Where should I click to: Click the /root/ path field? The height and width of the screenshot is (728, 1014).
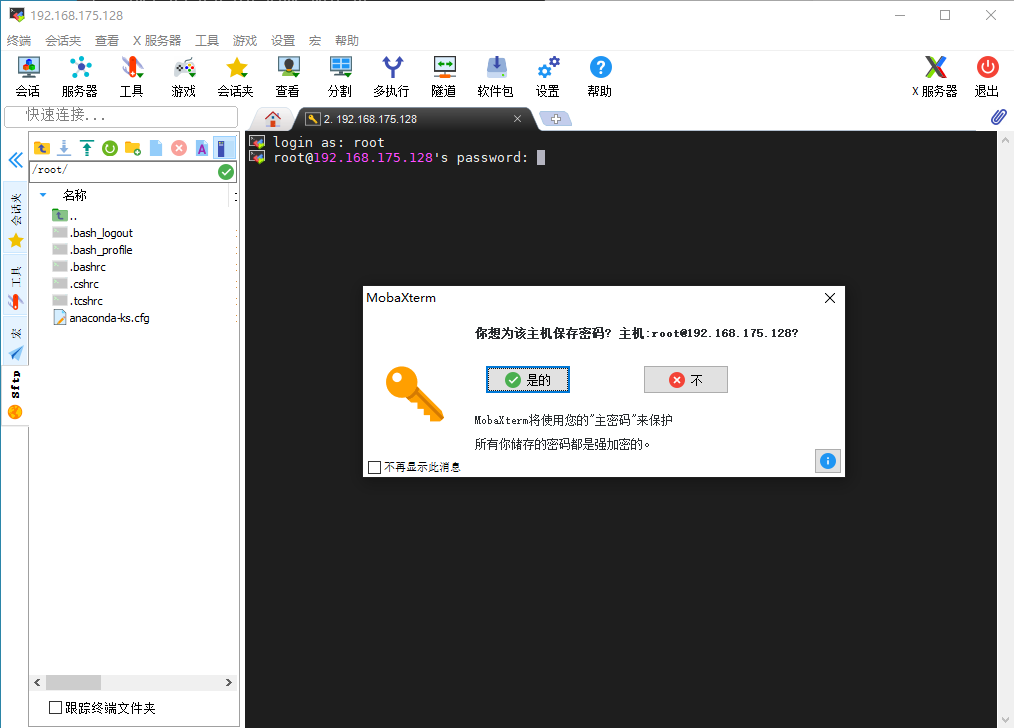(124, 171)
